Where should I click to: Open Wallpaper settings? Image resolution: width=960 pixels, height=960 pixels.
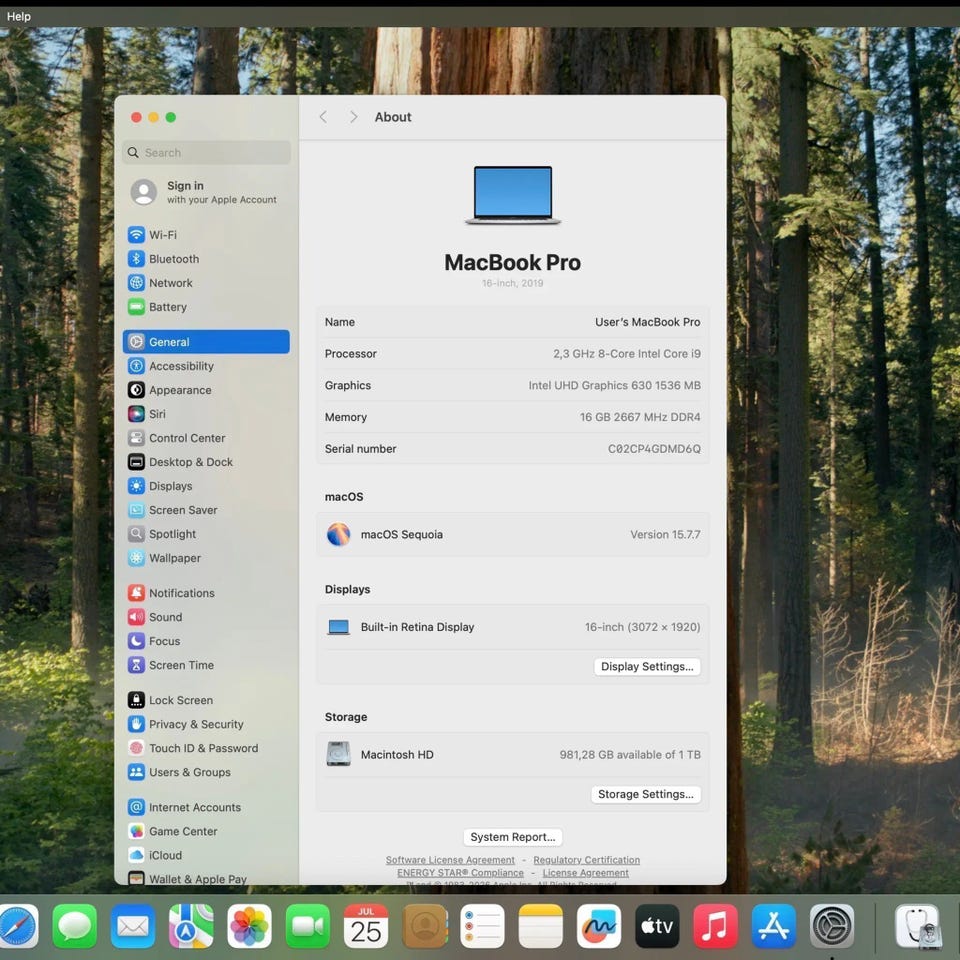click(x=206, y=558)
